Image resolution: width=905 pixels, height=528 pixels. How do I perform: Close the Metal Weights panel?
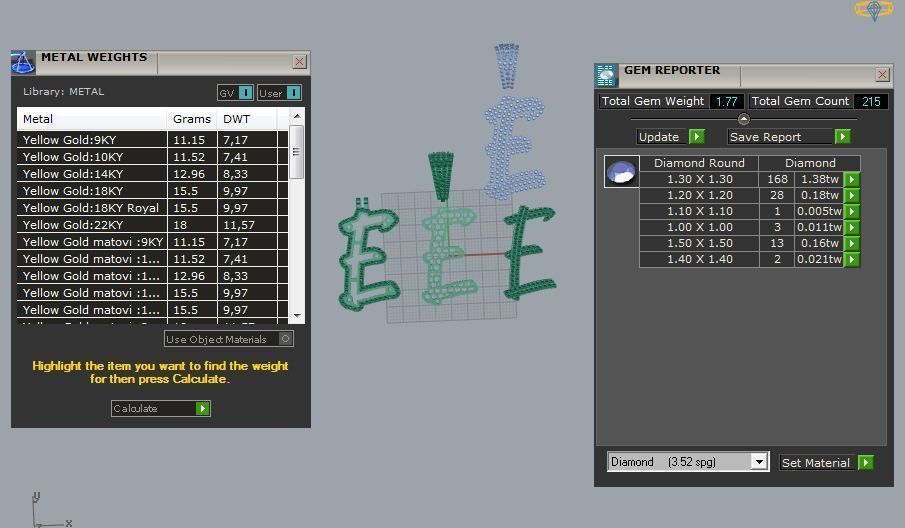(x=299, y=62)
